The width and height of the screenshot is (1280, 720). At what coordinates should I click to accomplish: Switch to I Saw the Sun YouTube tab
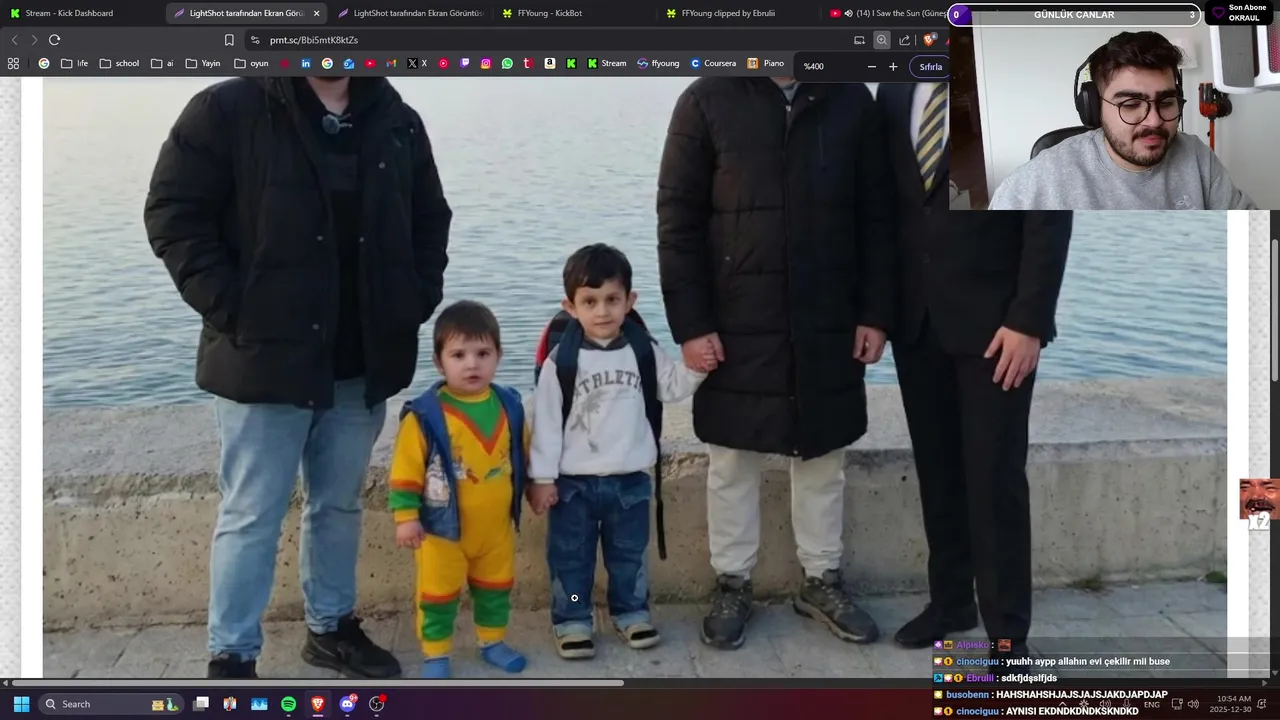885,13
